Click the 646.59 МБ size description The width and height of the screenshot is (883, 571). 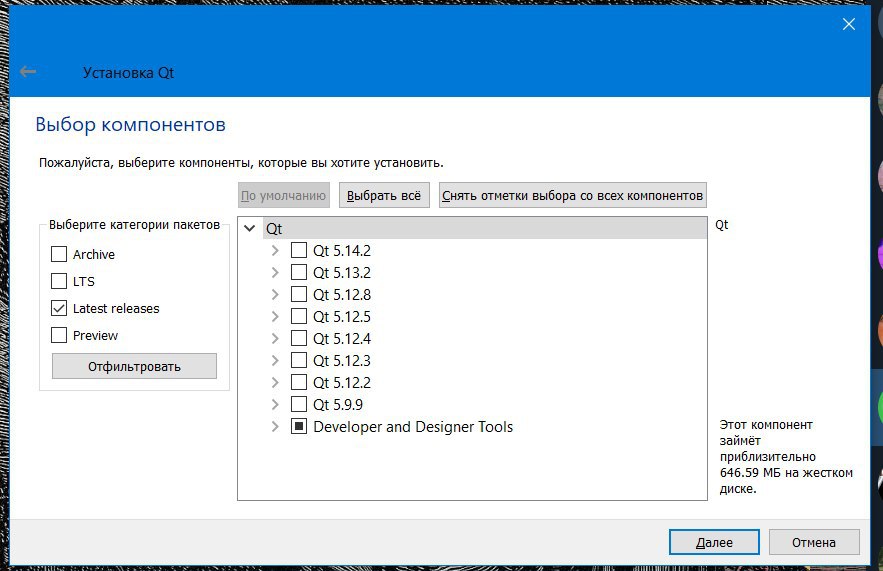pos(786,456)
